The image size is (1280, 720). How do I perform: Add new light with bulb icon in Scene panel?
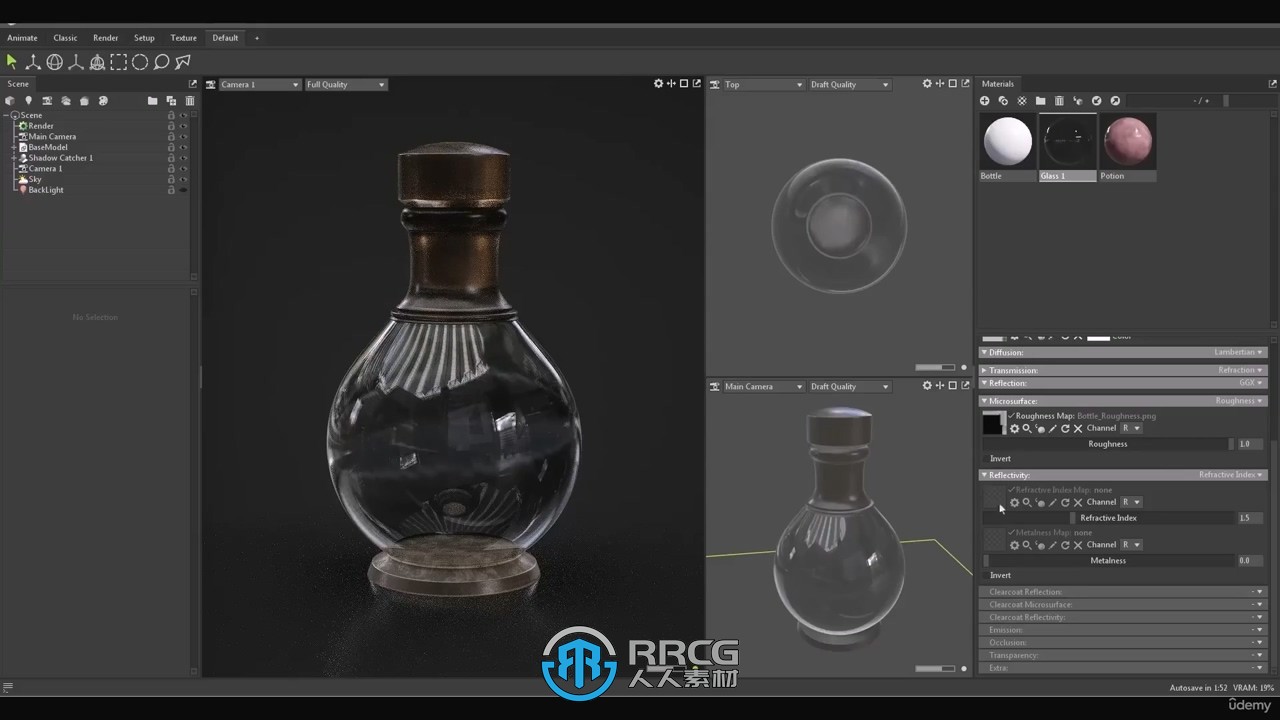(x=28, y=101)
